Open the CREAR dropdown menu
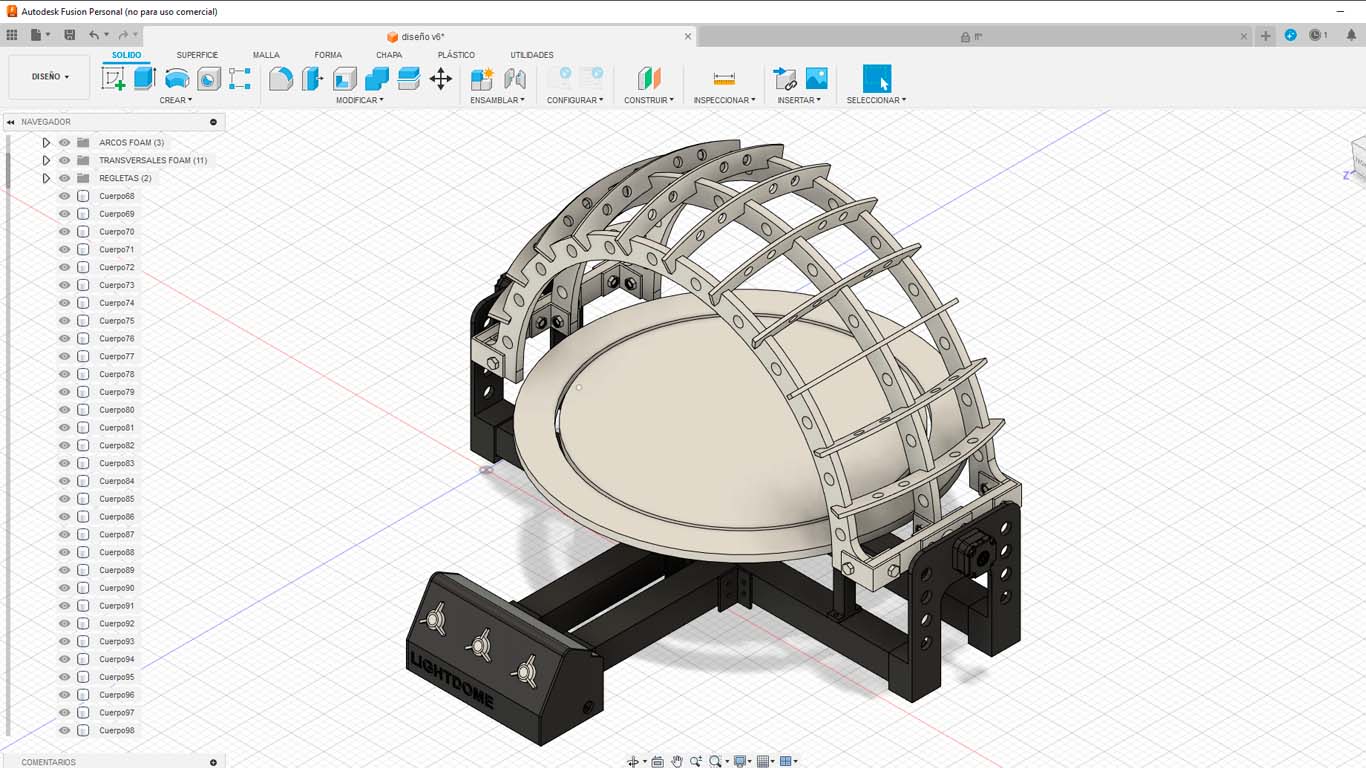Screen dimensions: 1366x768 coord(176,100)
